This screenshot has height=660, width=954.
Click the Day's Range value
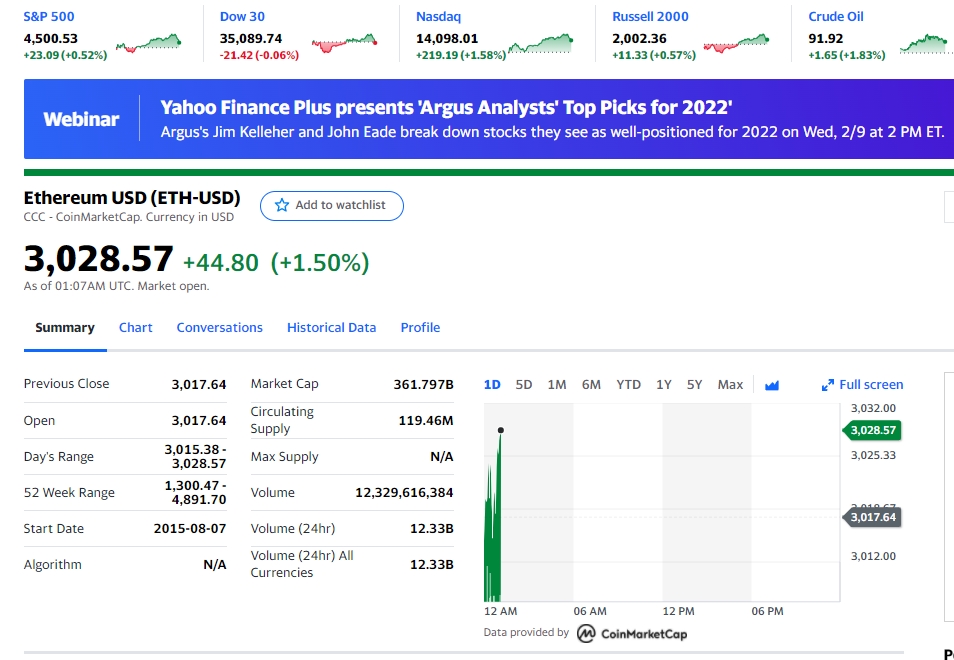coord(195,457)
